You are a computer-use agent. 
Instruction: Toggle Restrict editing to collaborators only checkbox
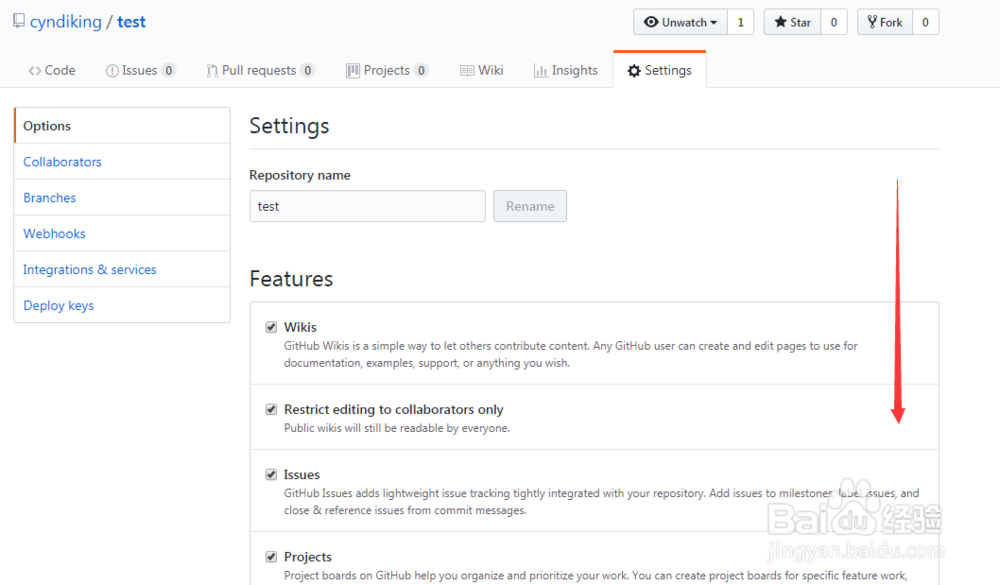click(271, 410)
